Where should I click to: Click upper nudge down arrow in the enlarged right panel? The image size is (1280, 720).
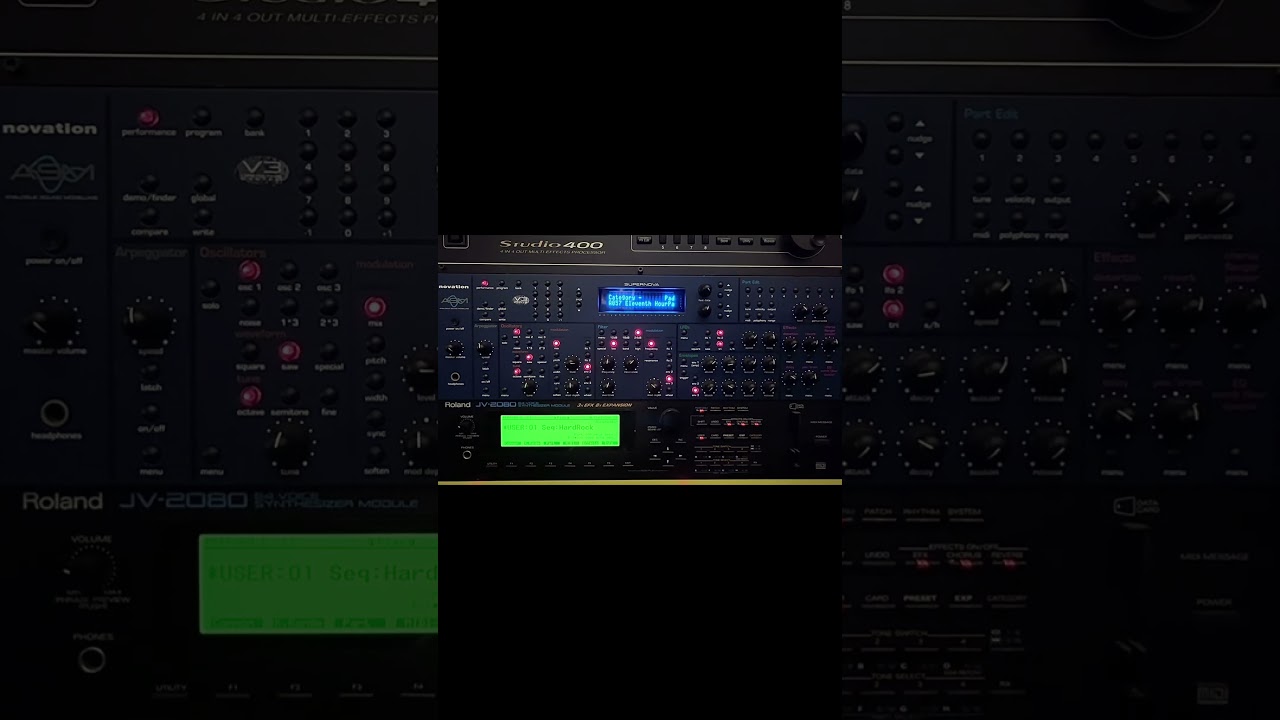point(920,156)
